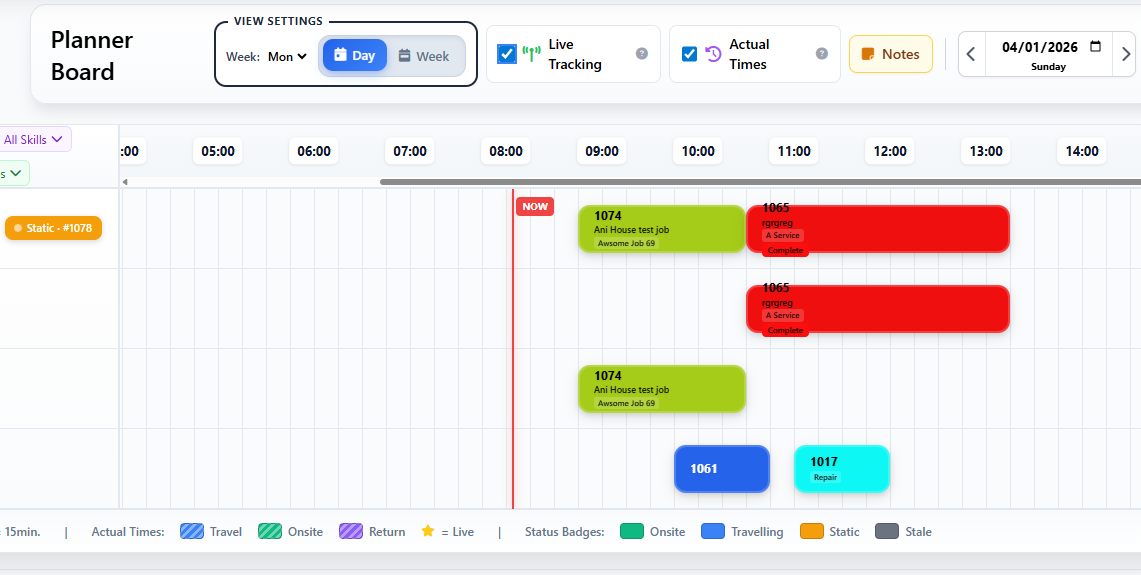Switch to Week view

424,55
